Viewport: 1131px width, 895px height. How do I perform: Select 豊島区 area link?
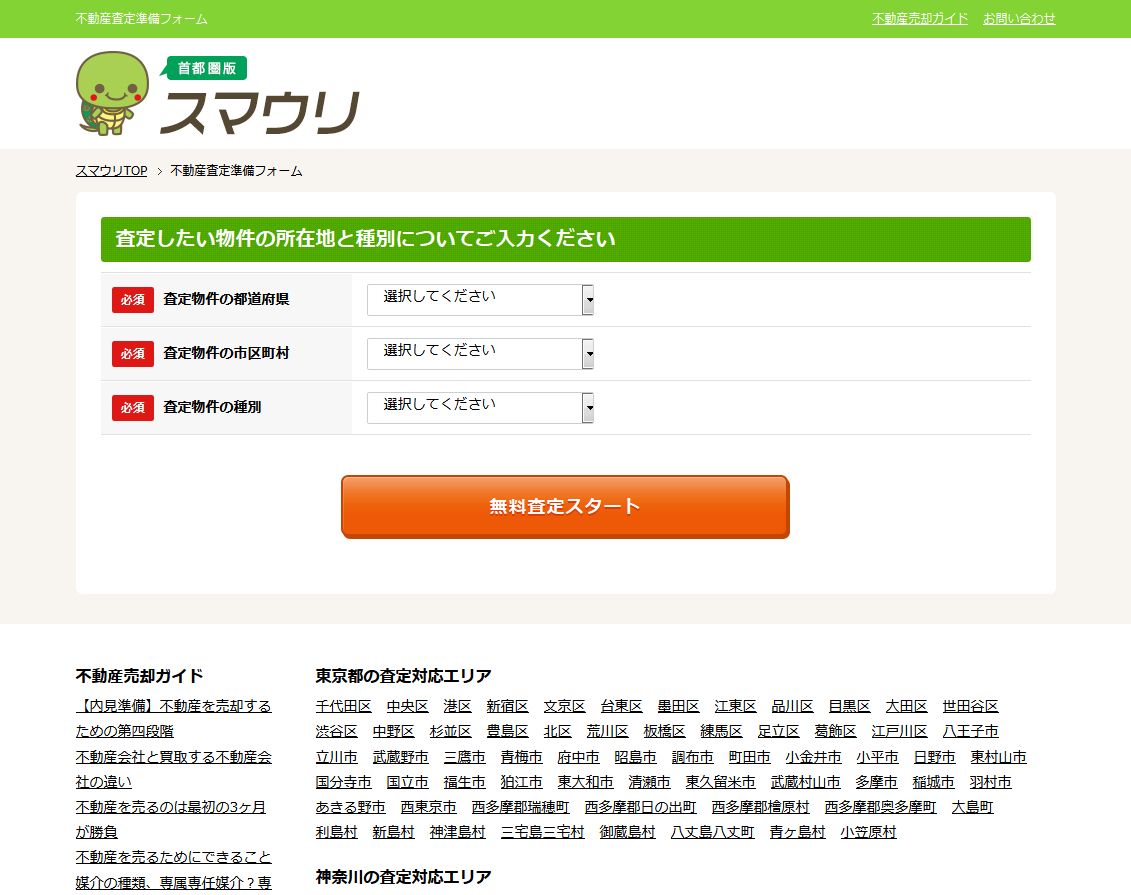[x=507, y=731]
